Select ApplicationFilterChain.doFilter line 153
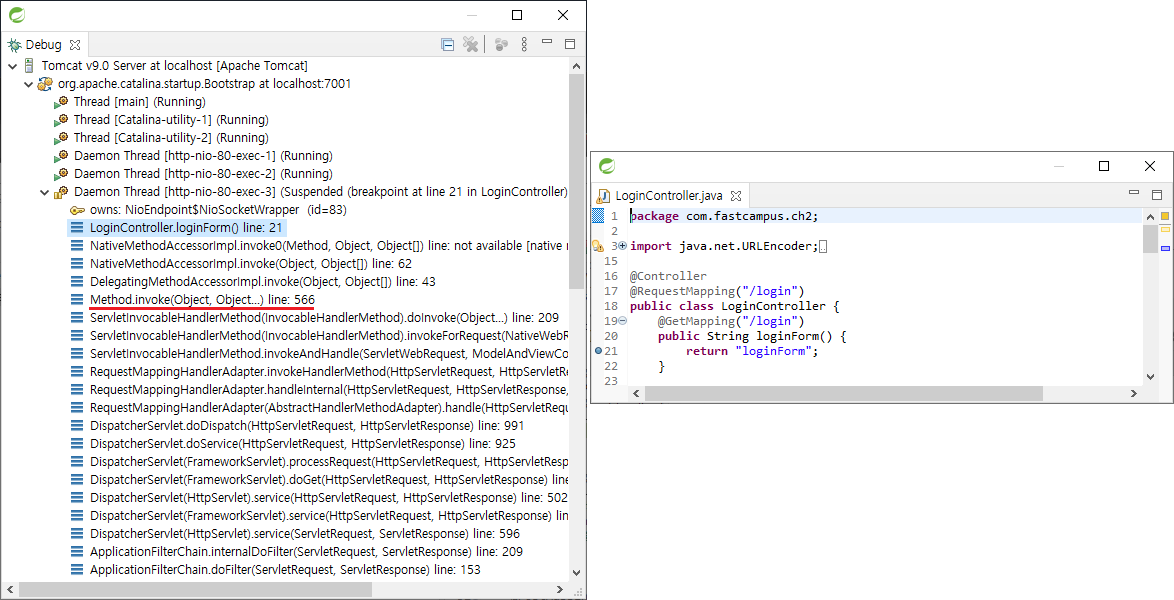 [285, 569]
